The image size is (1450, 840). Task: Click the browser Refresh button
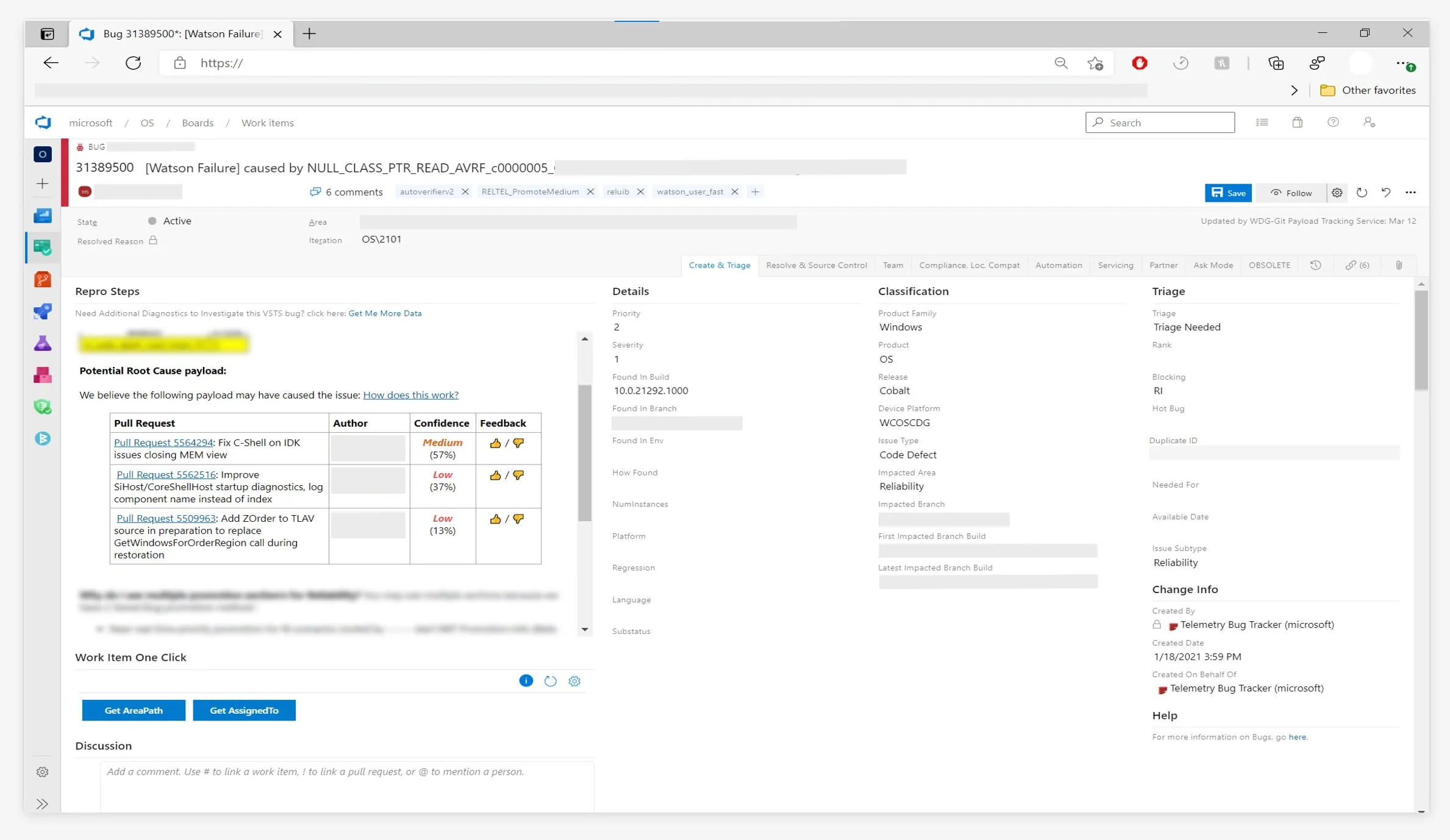(x=133, y=63)
